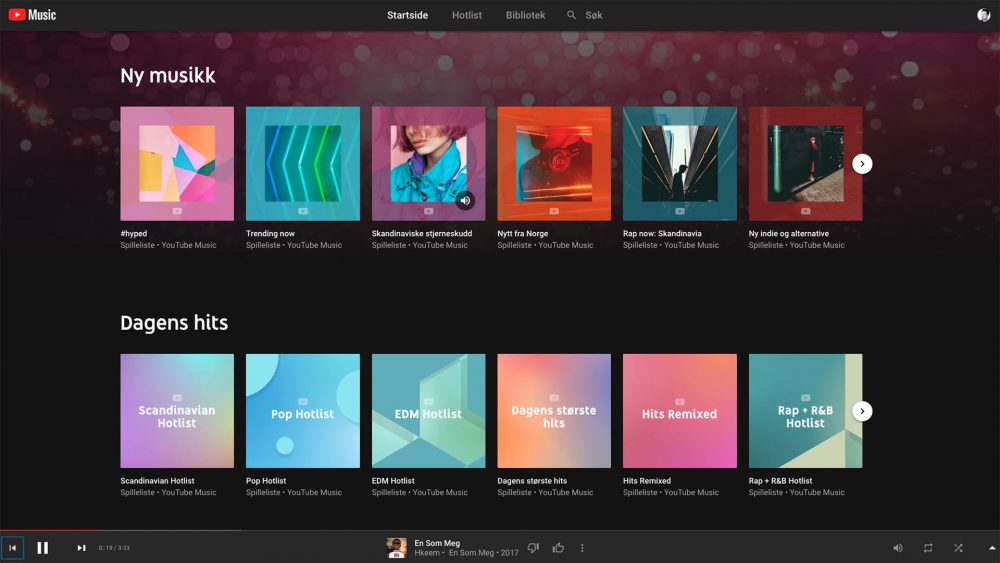The height and width of the screenshot is (563, 1000).
Task: Pause the currently playing song
Action: pos(42,548)
